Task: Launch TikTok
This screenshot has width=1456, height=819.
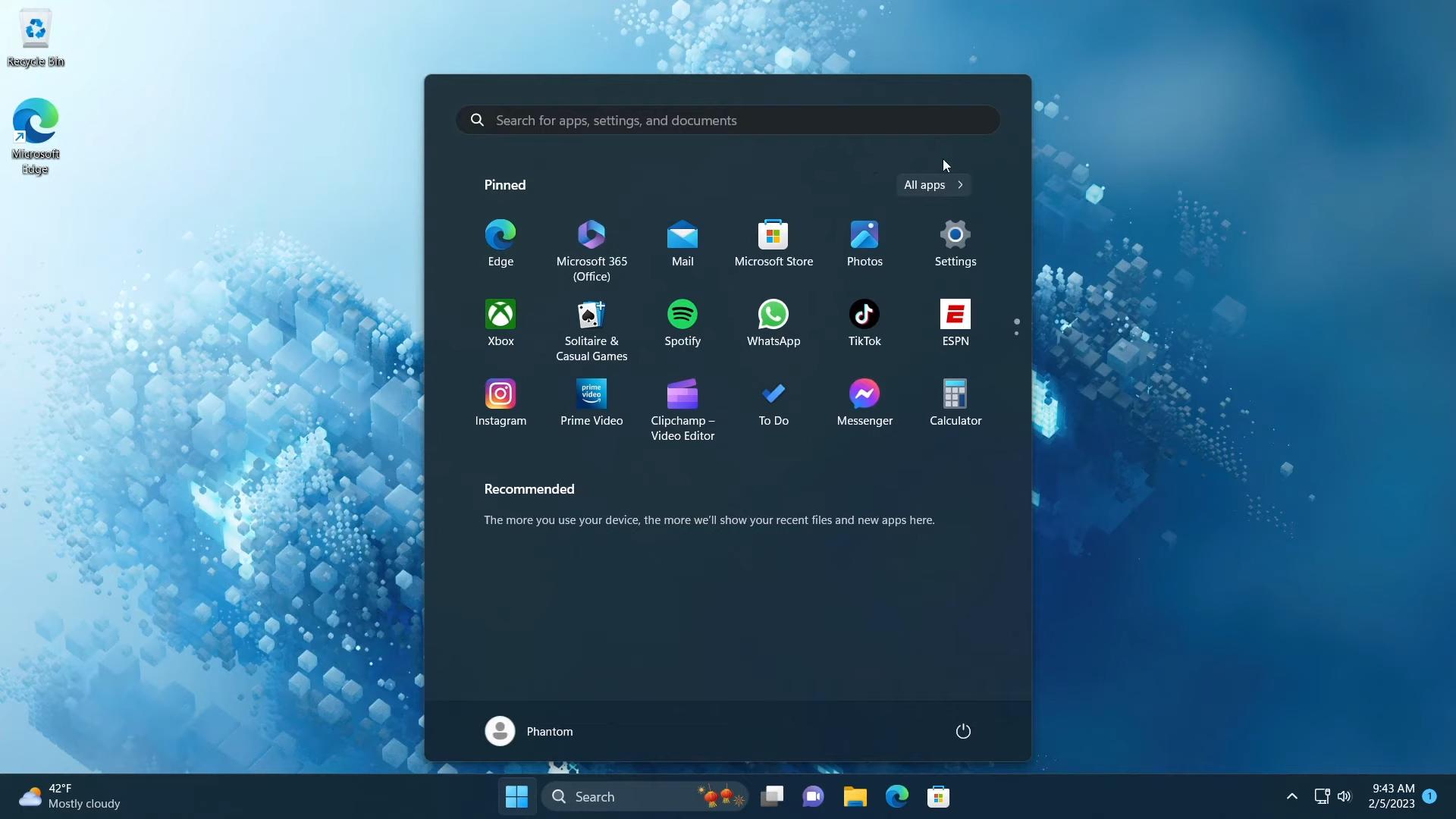Action: point(864,324)
